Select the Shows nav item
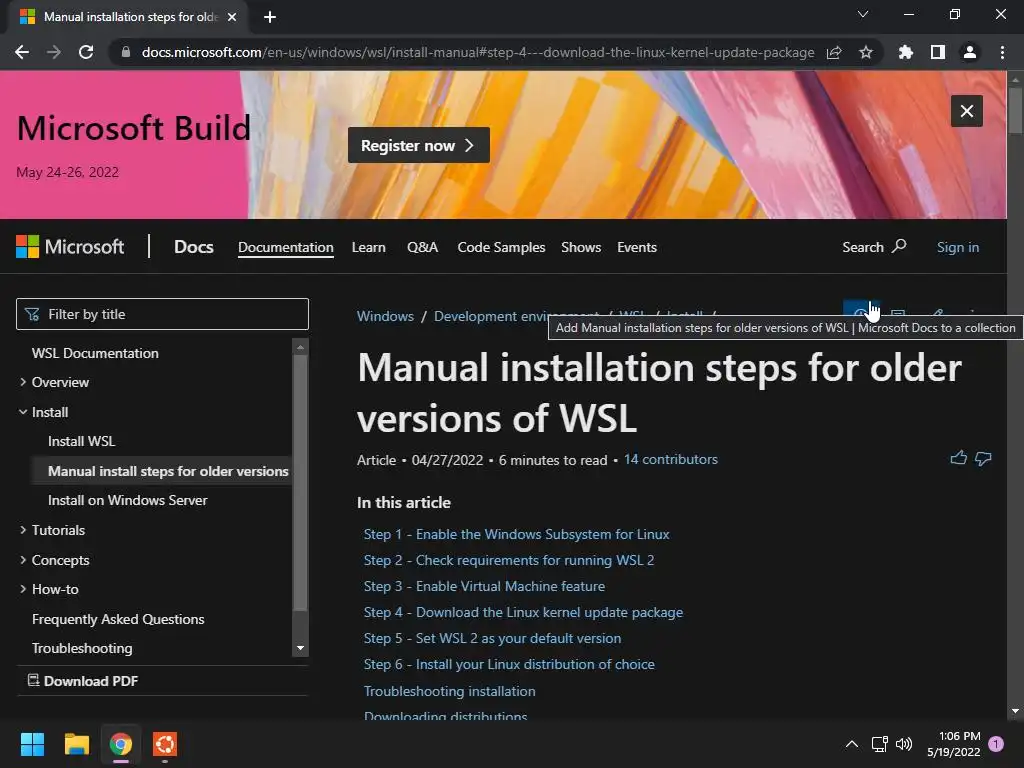1024x768 pixels. pyautogui.click(x=581, y=248)
